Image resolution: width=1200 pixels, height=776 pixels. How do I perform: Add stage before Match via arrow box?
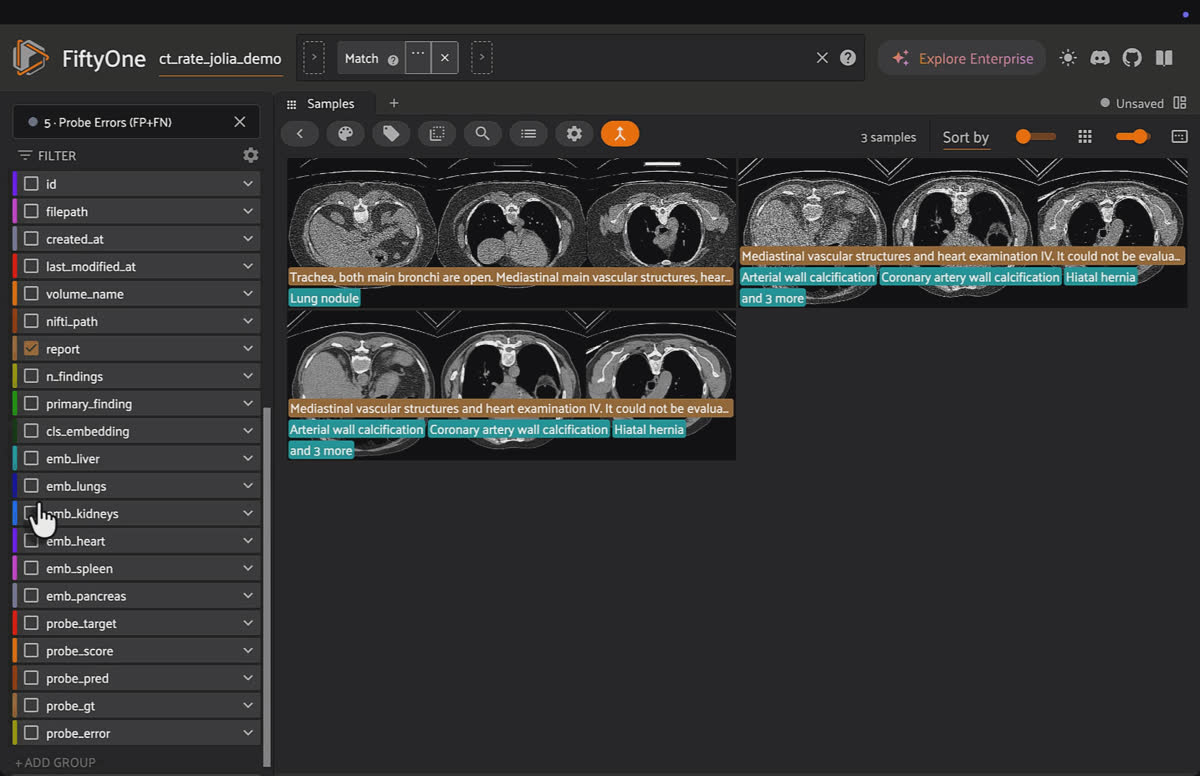314,58
